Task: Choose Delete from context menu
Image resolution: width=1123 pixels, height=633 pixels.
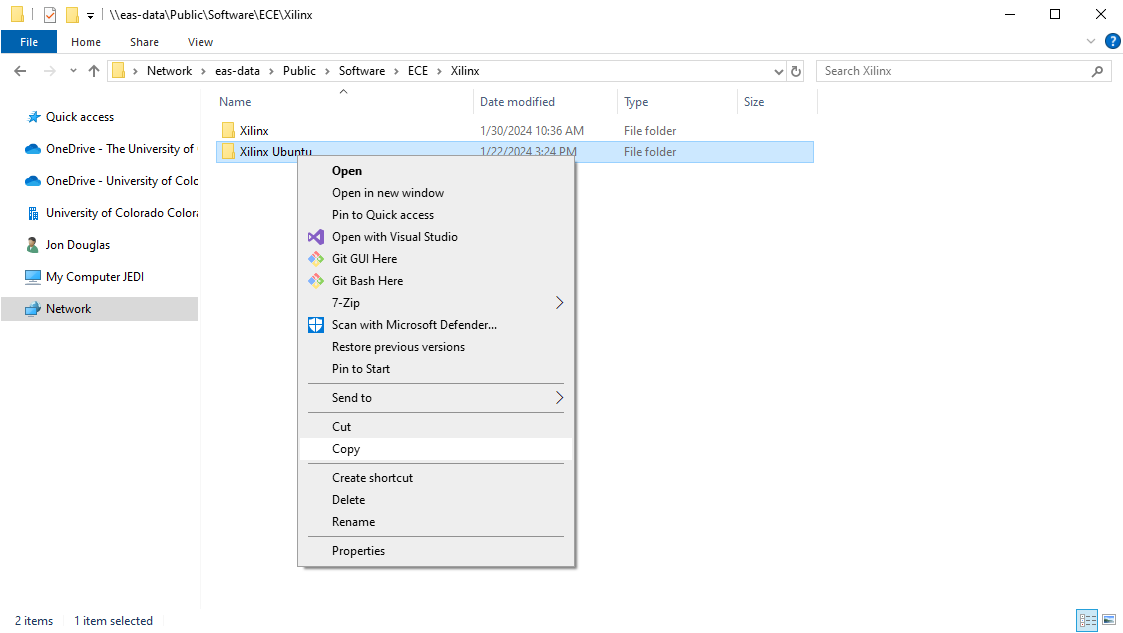Action: tap(436, 500)
